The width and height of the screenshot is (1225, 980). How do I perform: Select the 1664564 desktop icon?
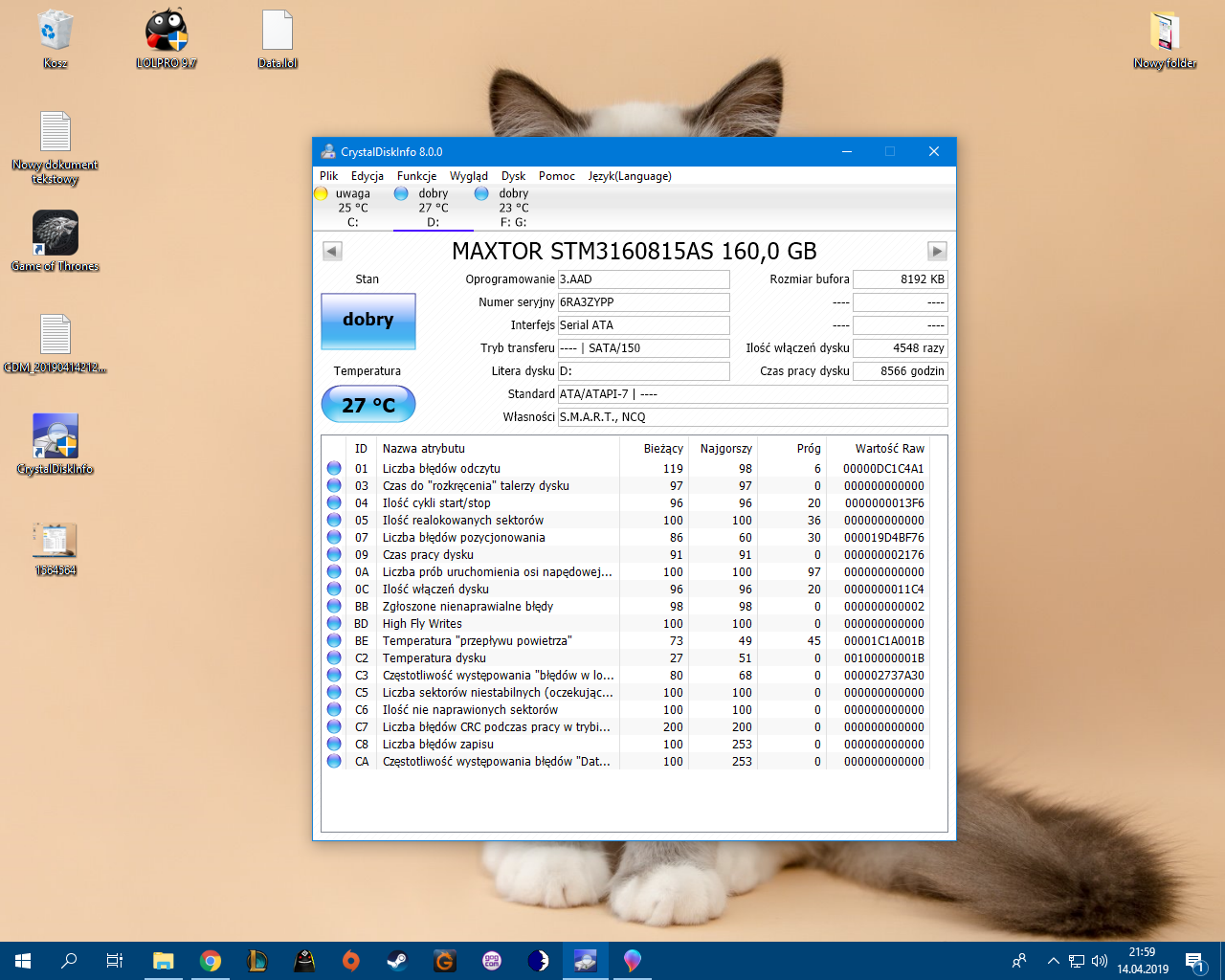56,547
